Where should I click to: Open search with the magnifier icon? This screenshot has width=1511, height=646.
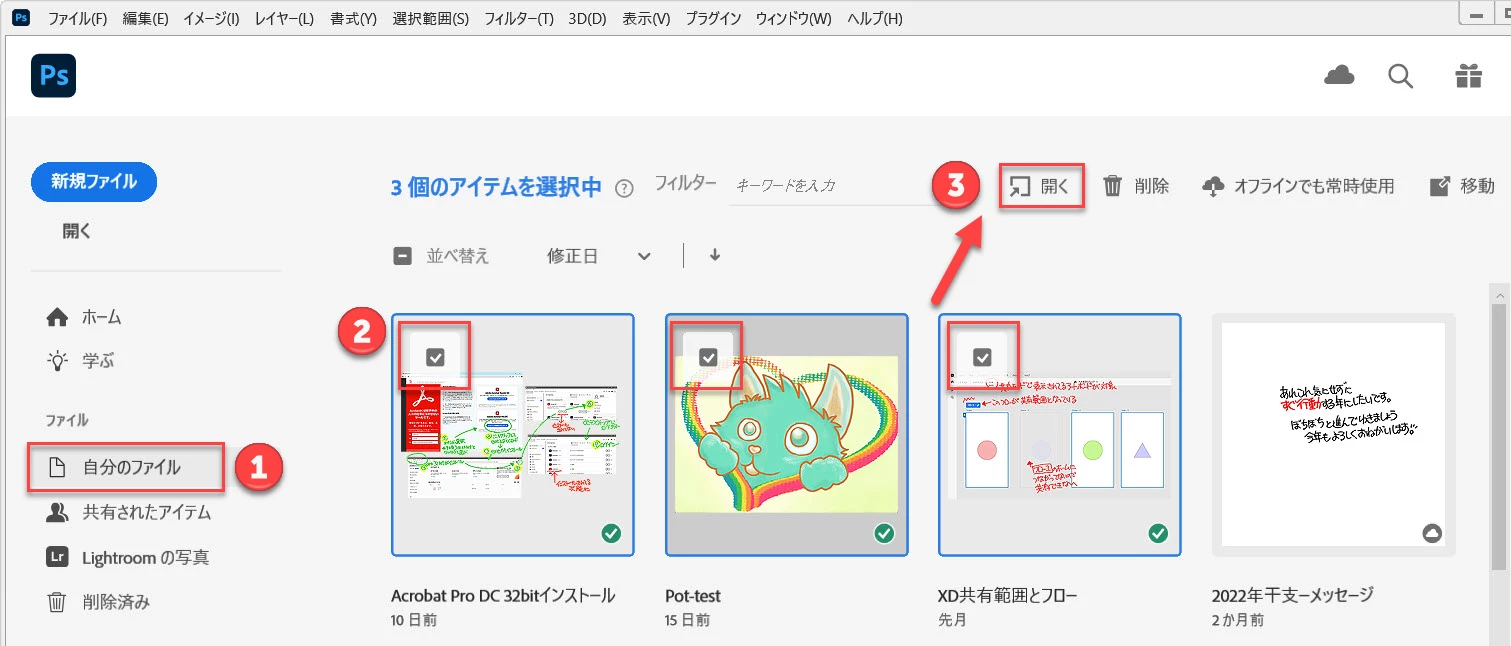coord(1400,76)
